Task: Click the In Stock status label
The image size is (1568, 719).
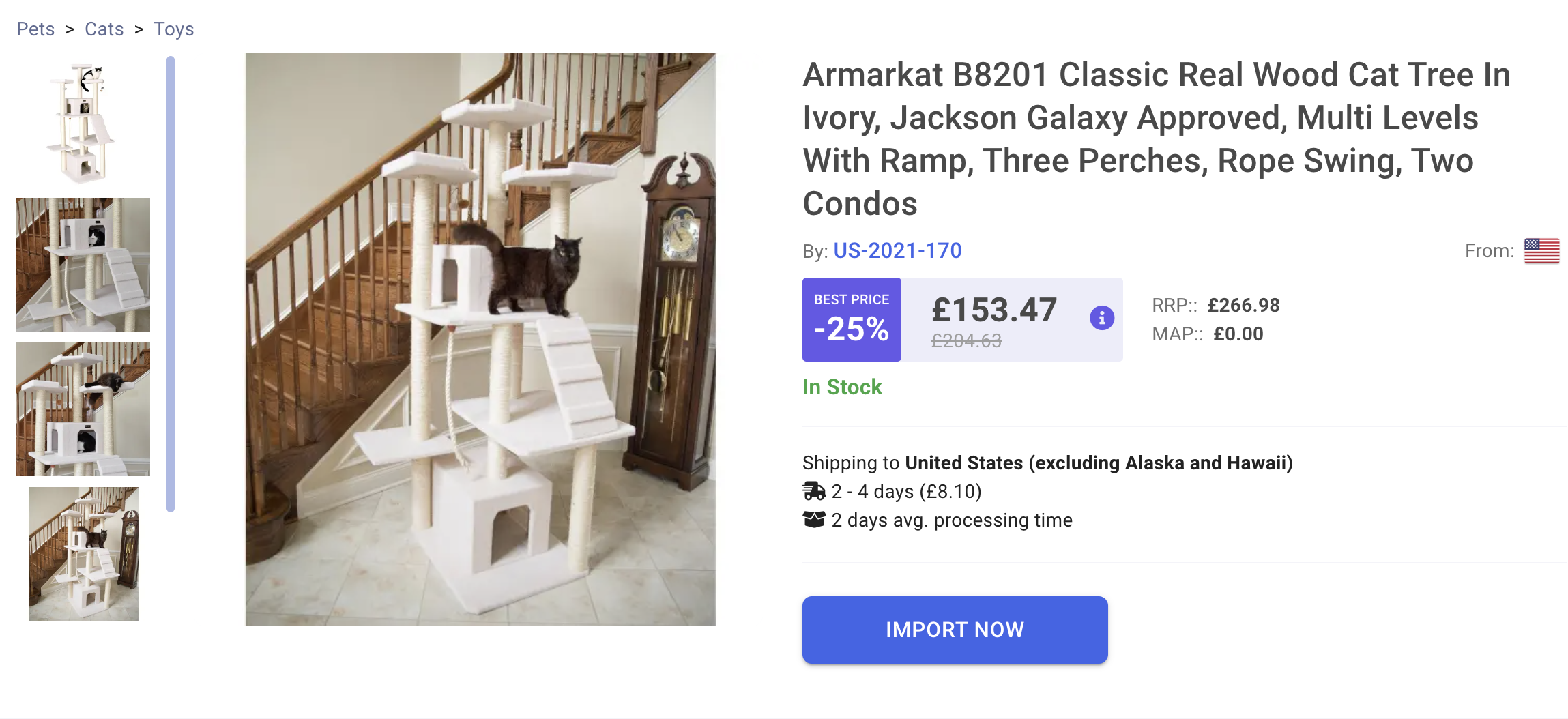Action: pos(842,387)
